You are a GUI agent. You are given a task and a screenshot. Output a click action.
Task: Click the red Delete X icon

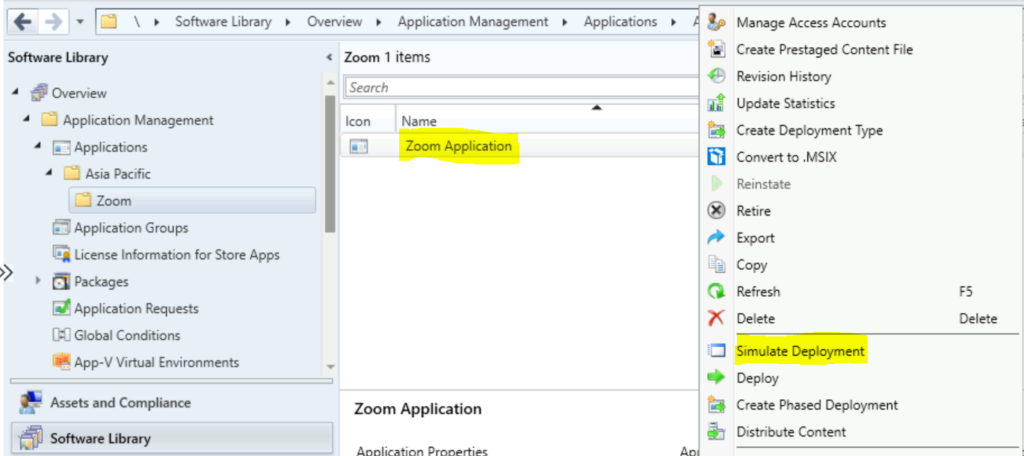click(x=716, y=318)
